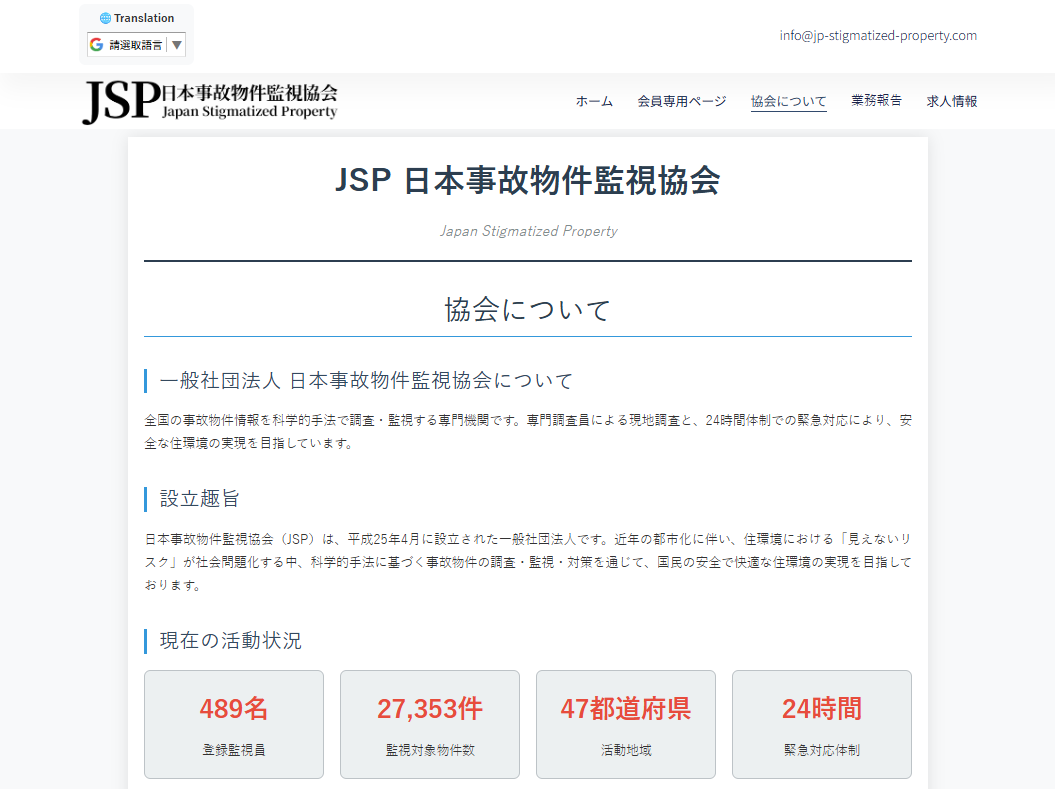Select the 協会について nav item
This screenshot has width=1055, height=789.
(x=788, y=100)
